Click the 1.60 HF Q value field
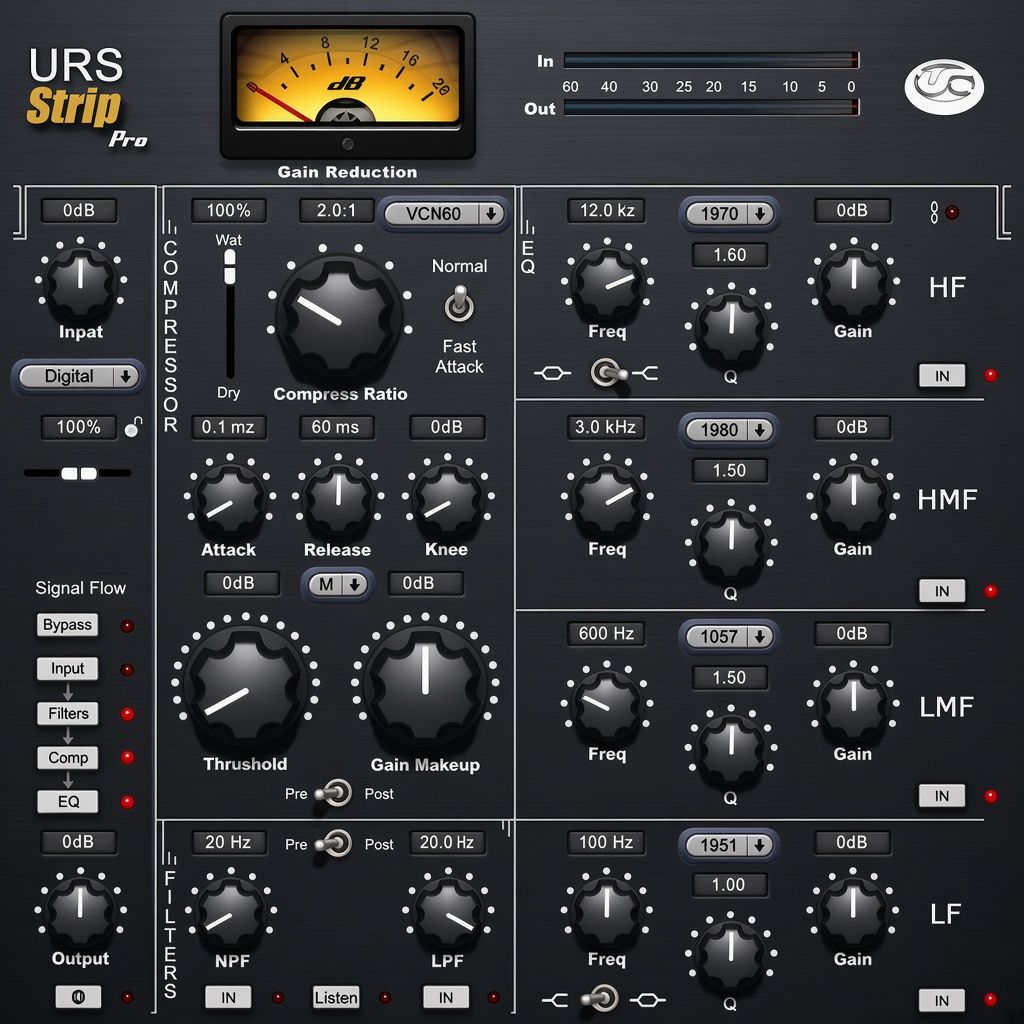 point(729,255)
